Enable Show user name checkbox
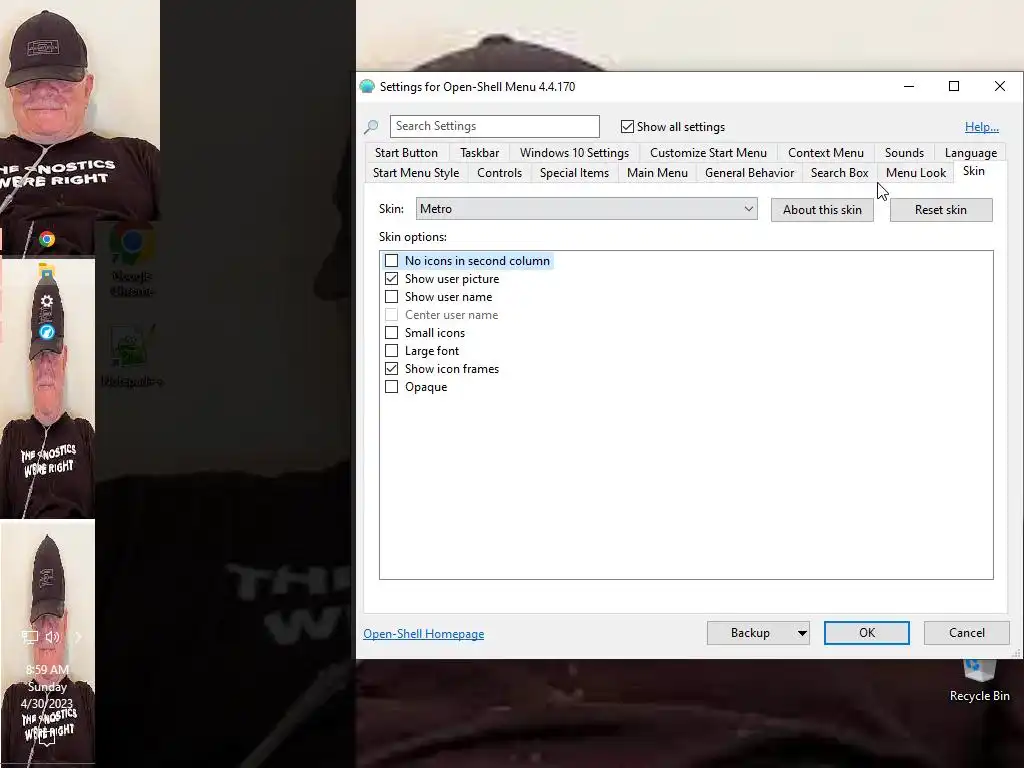Screen dimensions: 1024x768 click(391, 296)
